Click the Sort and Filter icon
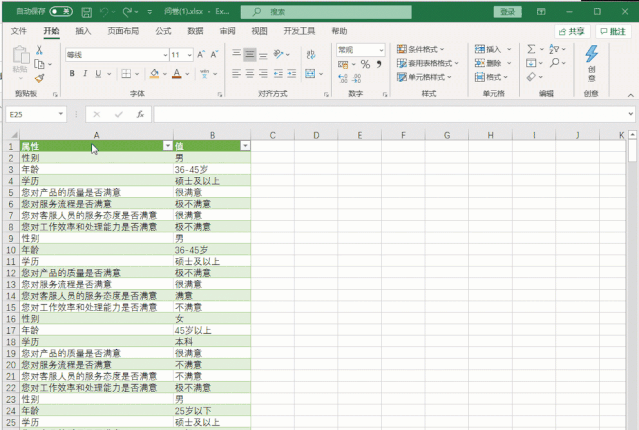Screen dimensions: 639x430 point(554,49)
